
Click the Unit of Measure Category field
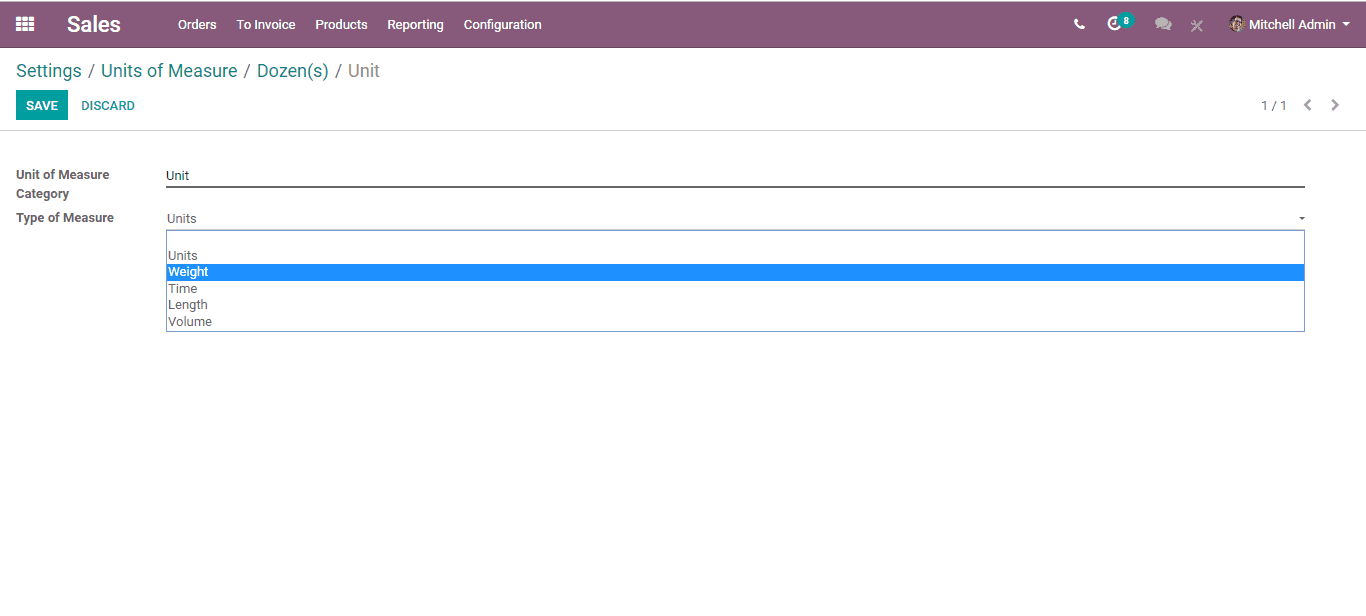[x=735, y=175]
